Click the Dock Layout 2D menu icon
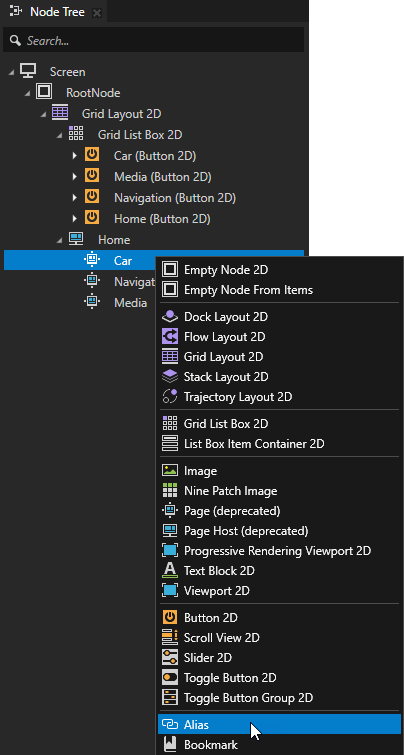This screenshot has width=404, height=755. 170,316
